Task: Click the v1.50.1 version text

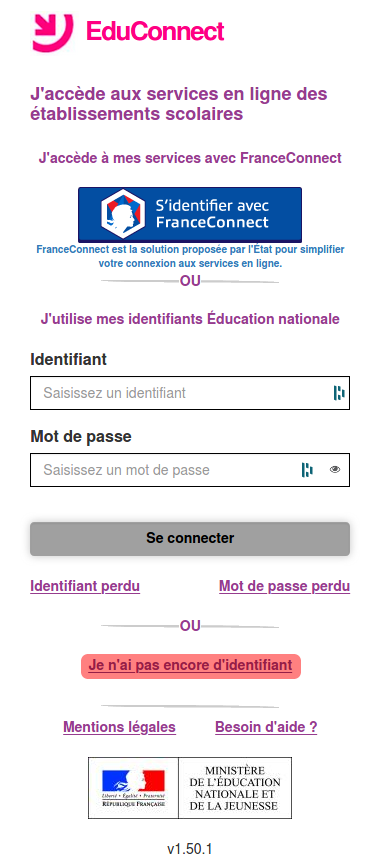Action: pos(190,849)
